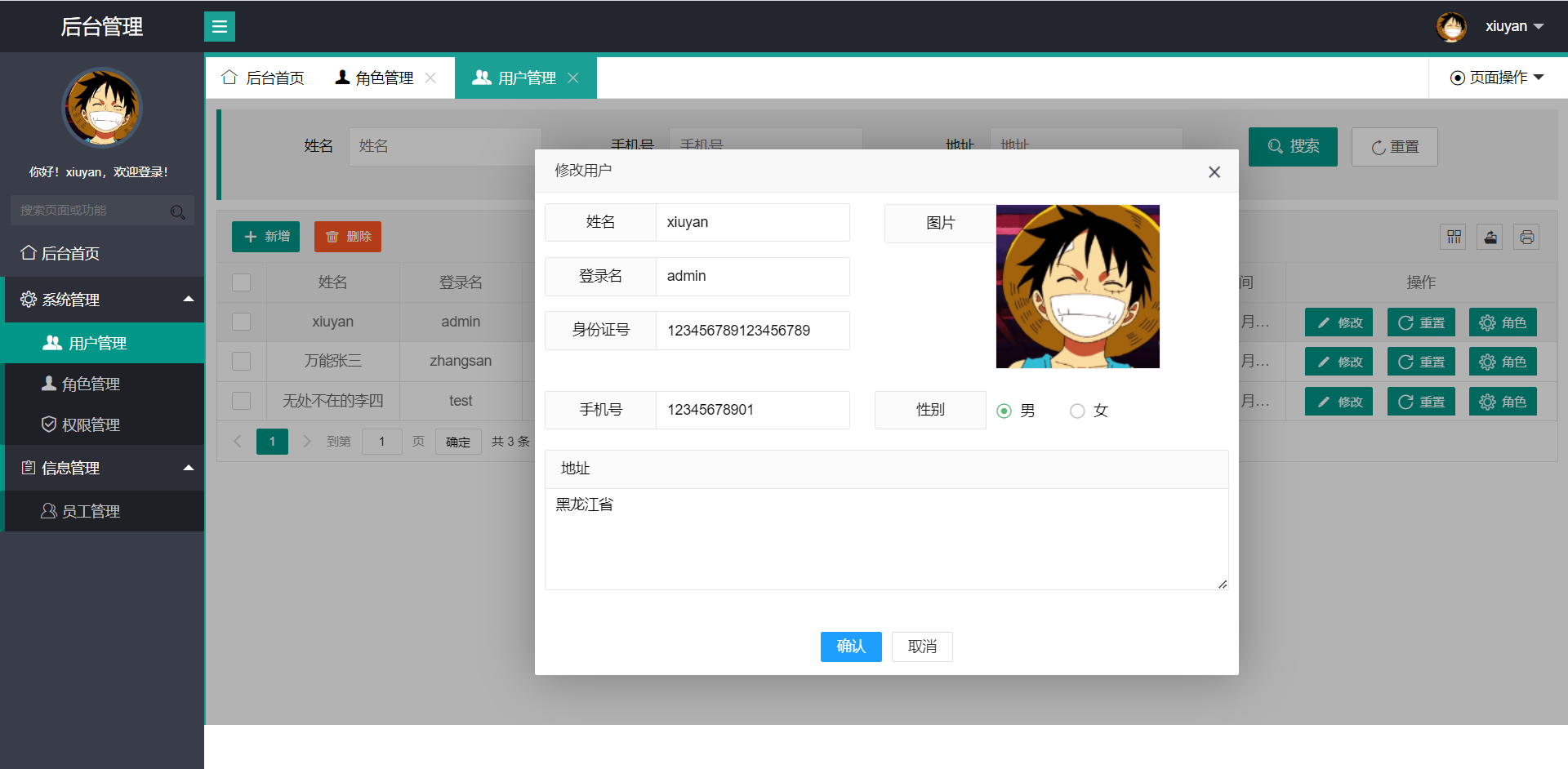
Task: Click the 新增 add button
Action: click(x=265, y=237)
